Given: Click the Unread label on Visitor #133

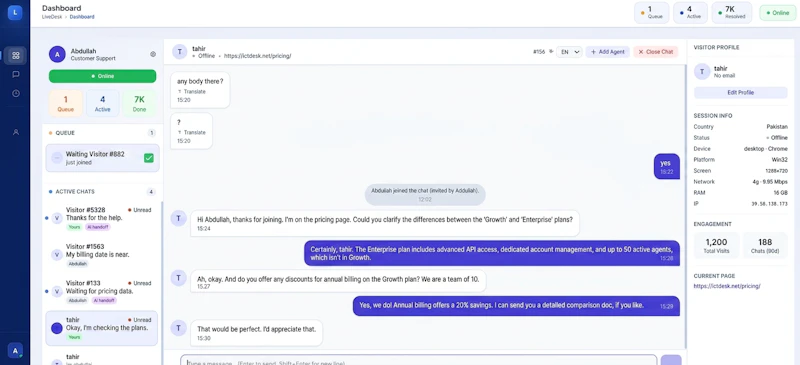Looking at the screenshot, I should click(139, 283).
